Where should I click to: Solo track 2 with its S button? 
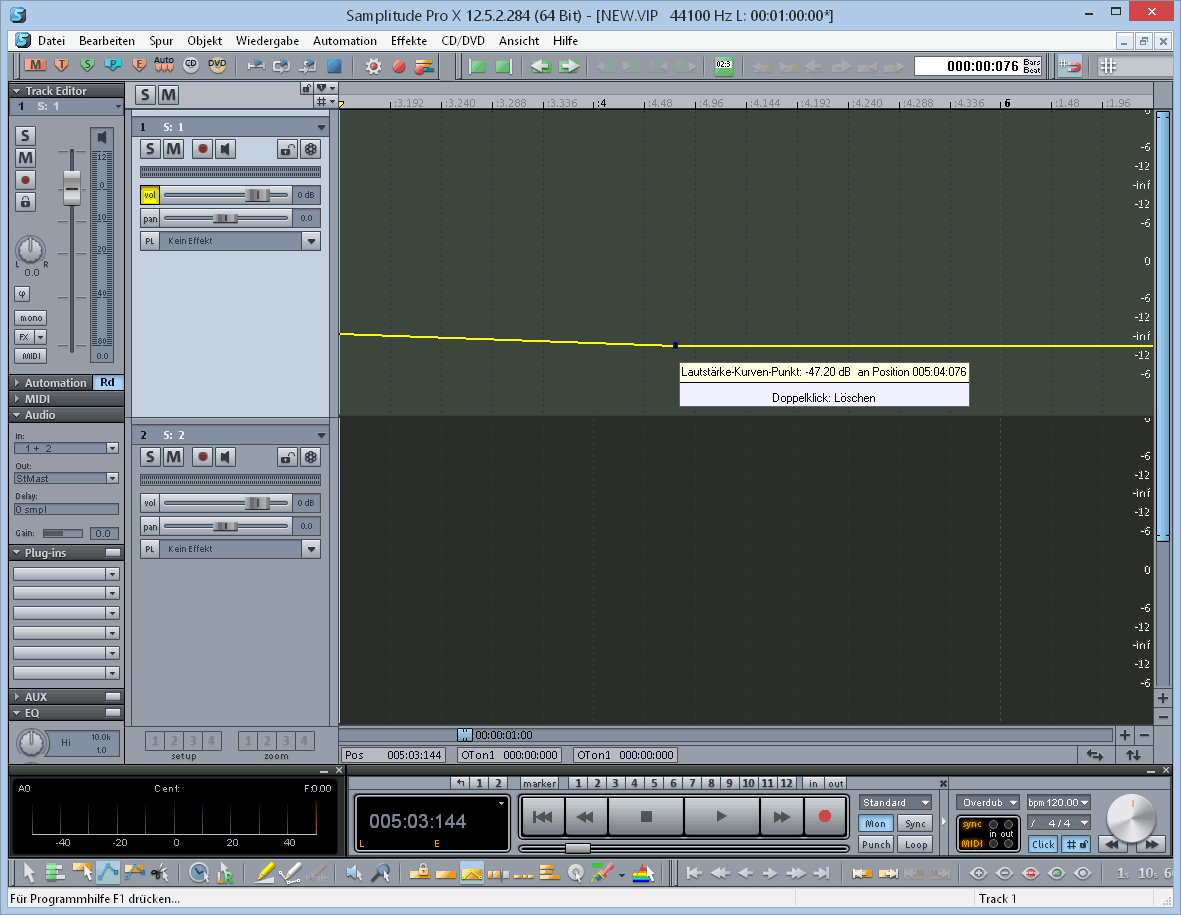(151, 457)
